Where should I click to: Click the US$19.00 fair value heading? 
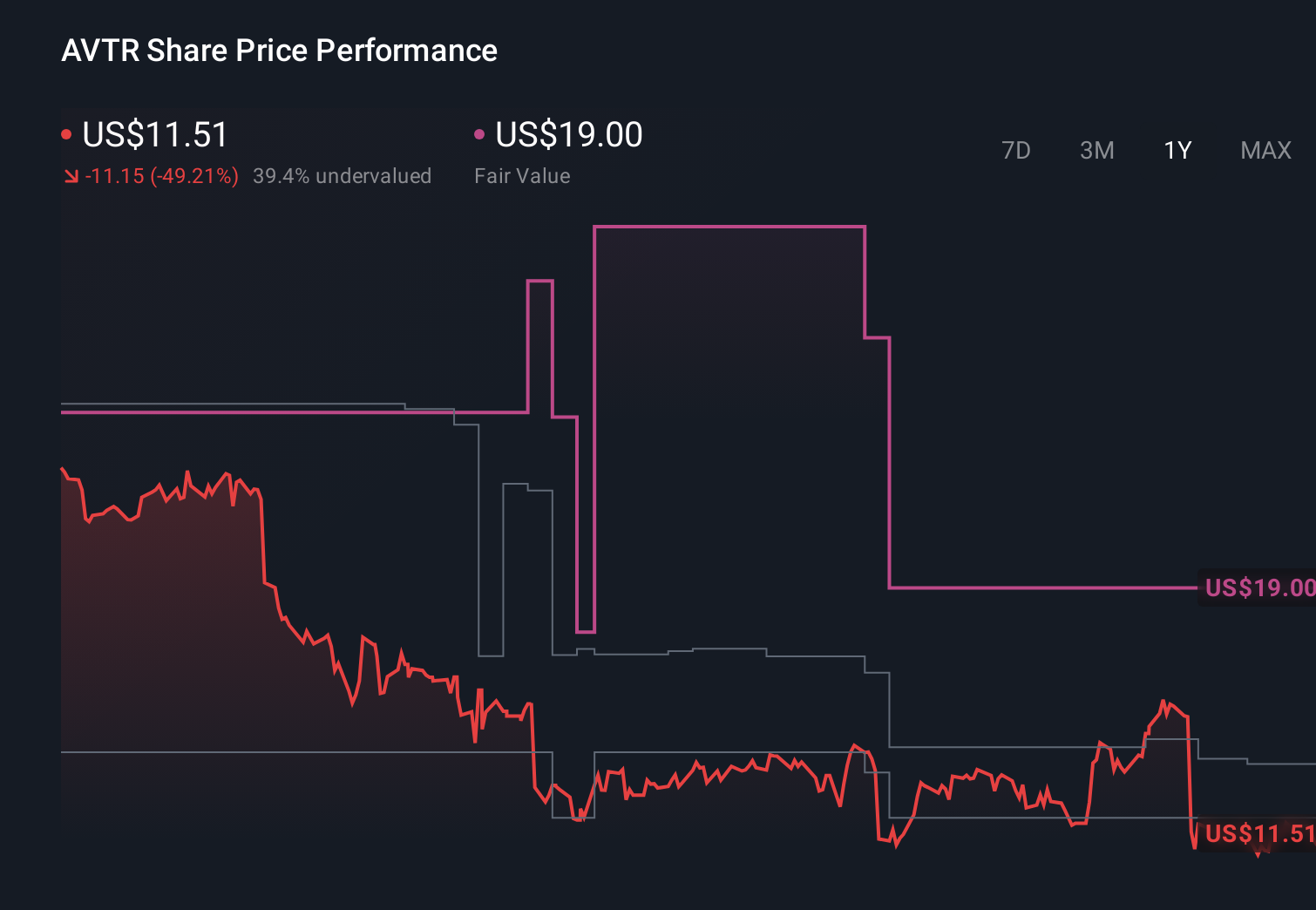coord(569,135)
